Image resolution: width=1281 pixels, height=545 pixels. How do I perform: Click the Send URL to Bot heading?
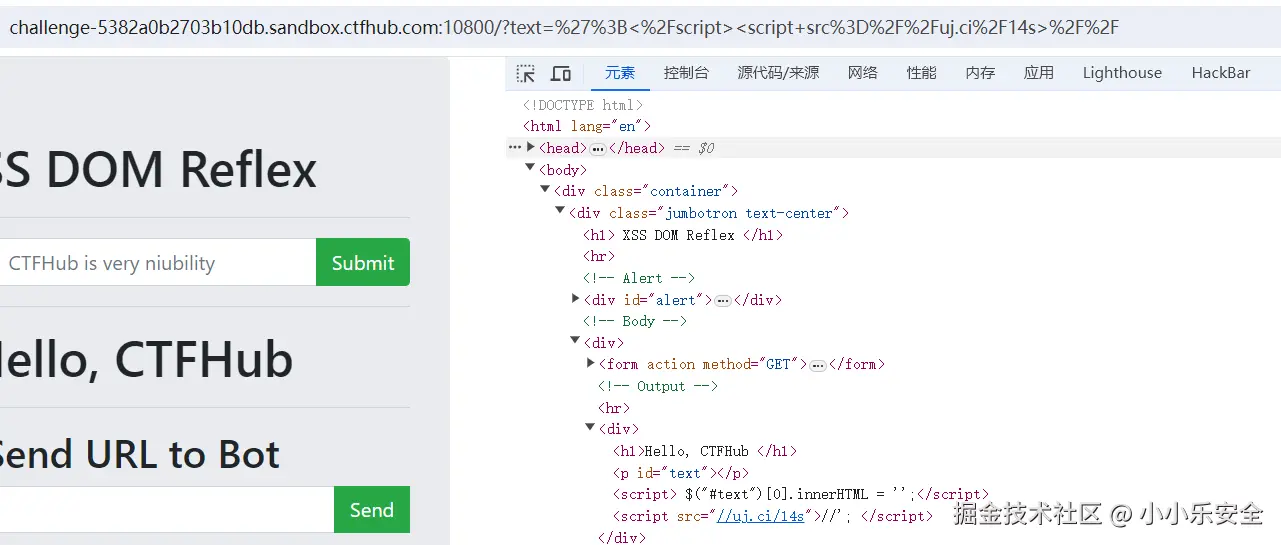click(139, 454)
